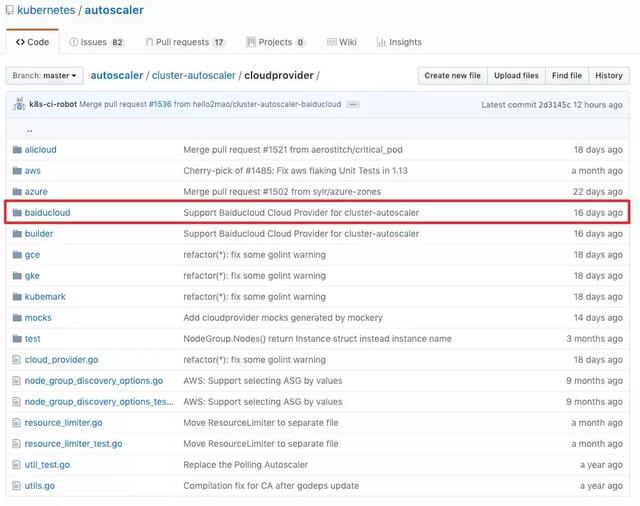
Task: Click the file icon for cloud_provider.go
Action: pos(16,360)
